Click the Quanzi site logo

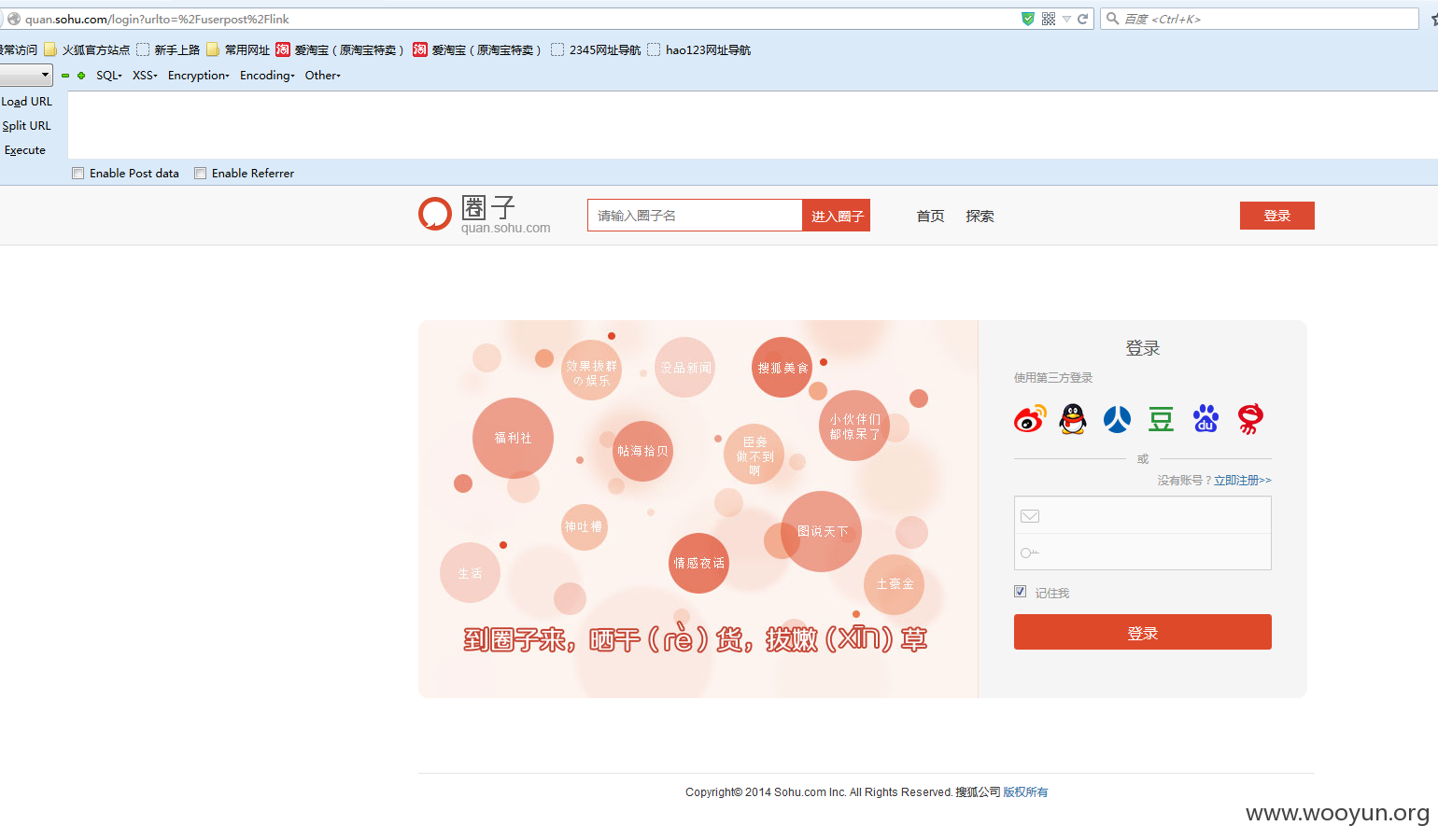click(x=485, y=215)
